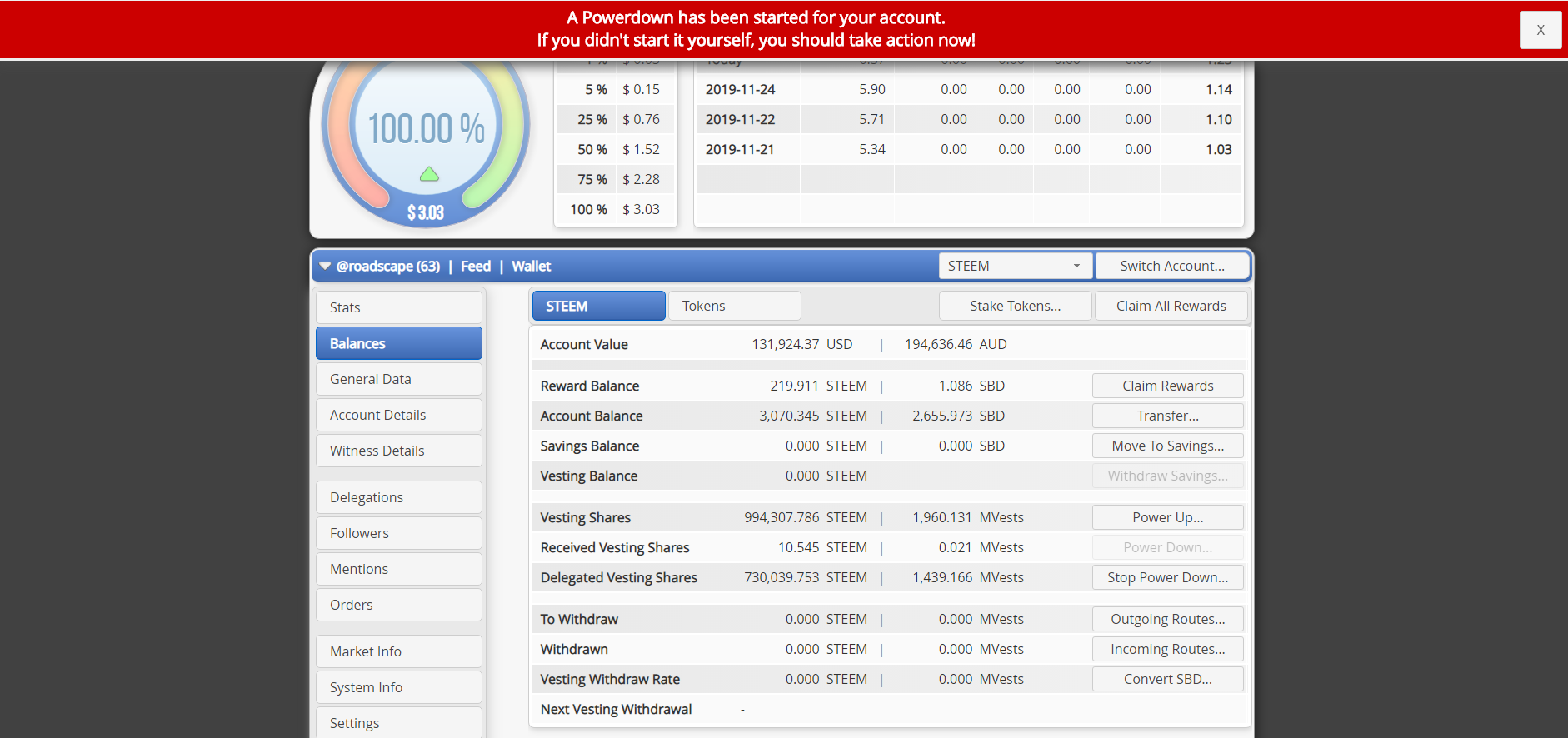
Task: Click Stop Power Down...
Action: pyautogui.click(x=1168, y=577)
